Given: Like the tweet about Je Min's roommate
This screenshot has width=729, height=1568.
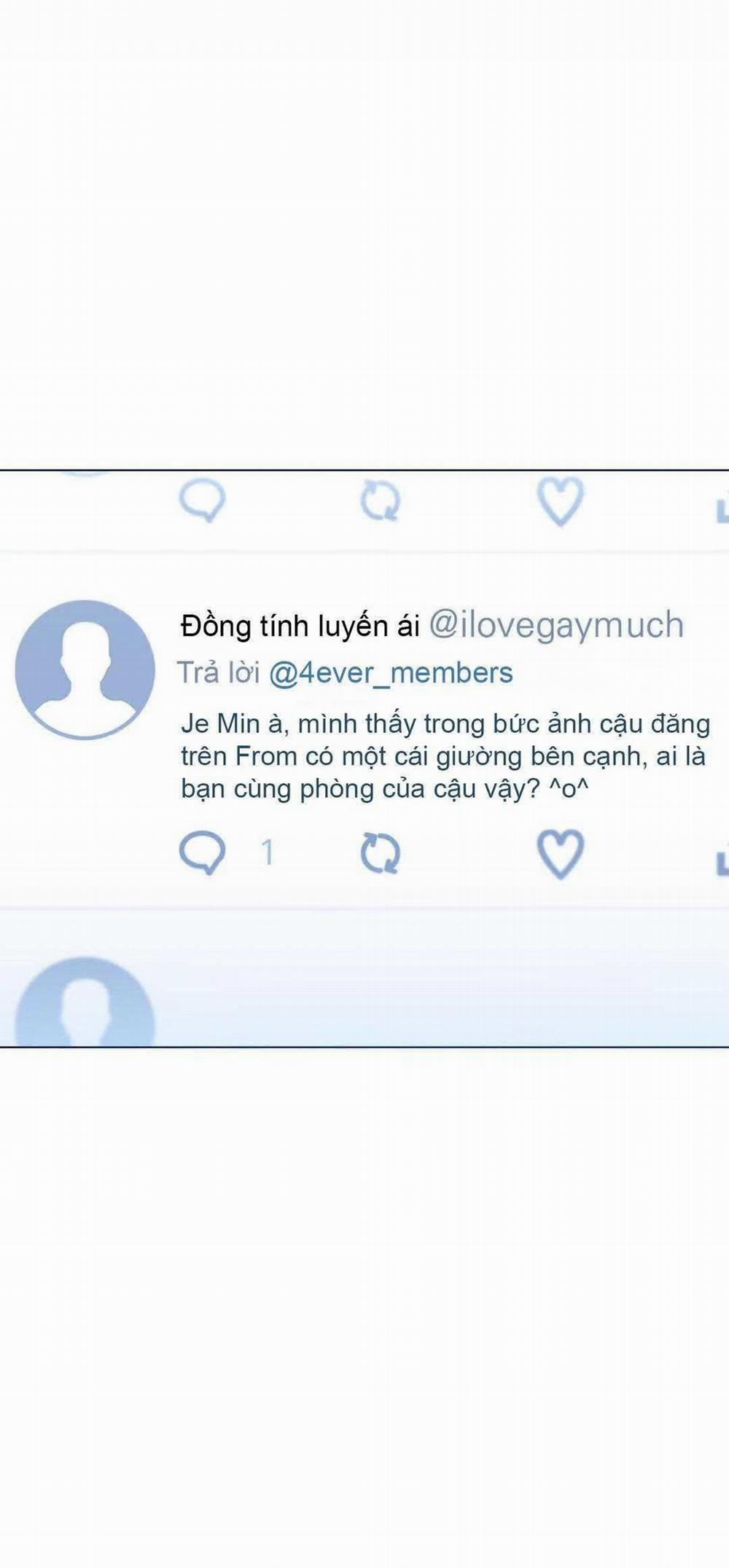Looking at the screenshot, I should point(560,853).
